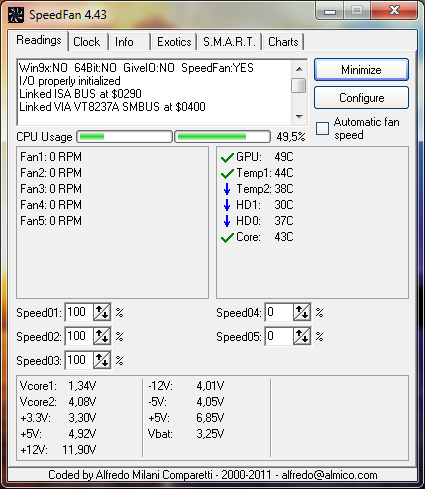This screenshot has height=489, width=425.
Task: Click log line 'Linked ISA BUS at $0290'
Action: [x=80, y=94]
